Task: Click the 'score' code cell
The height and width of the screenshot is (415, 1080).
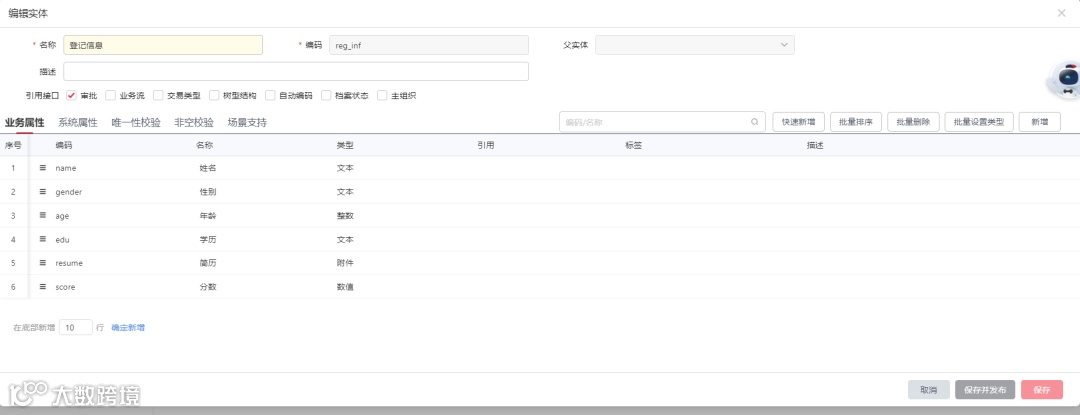Action: pyautogui.click(x=65, y=287)
